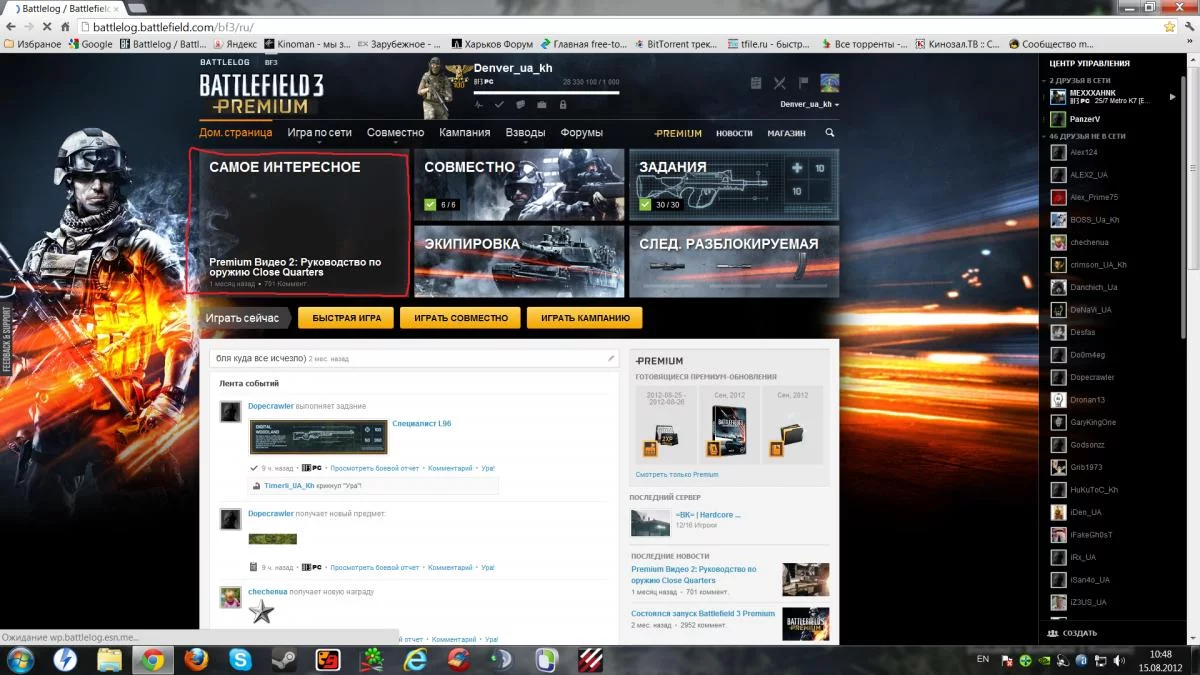The width and height of the screenshot is (1200, 675).
Task: Open the Кампания menu item
Action: click(x=465, y=133)
